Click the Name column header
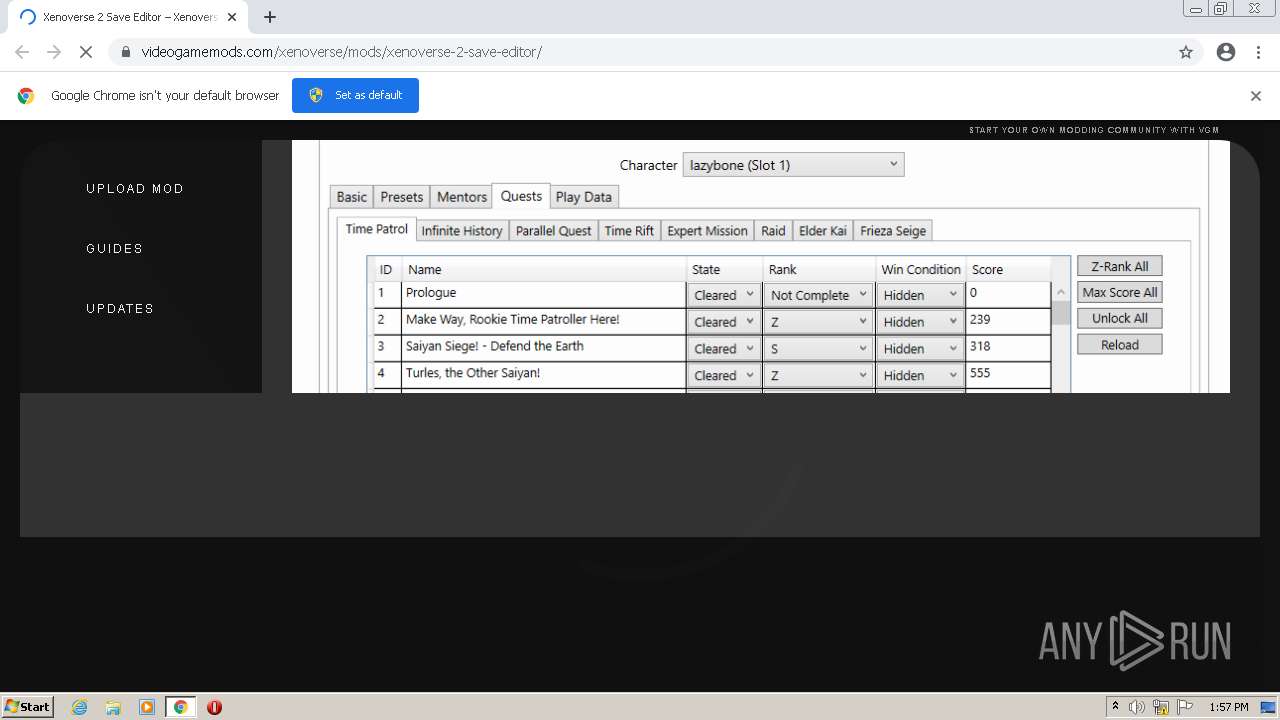This screenshot has height=720, width=1280. click(x=544, y=269)
